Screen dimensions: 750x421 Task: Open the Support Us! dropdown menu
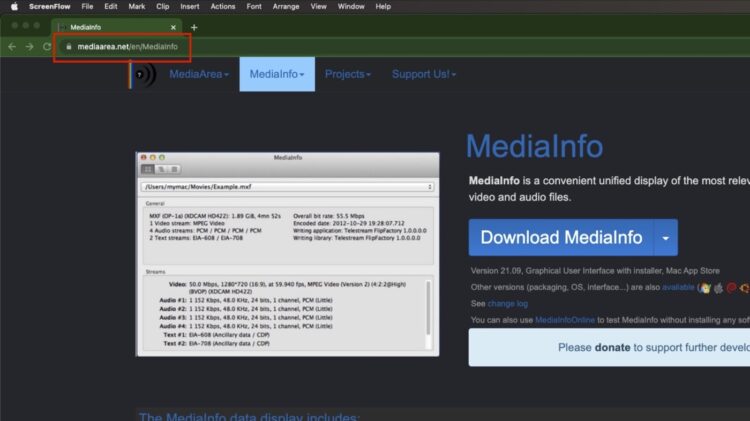tap(423, 74)
